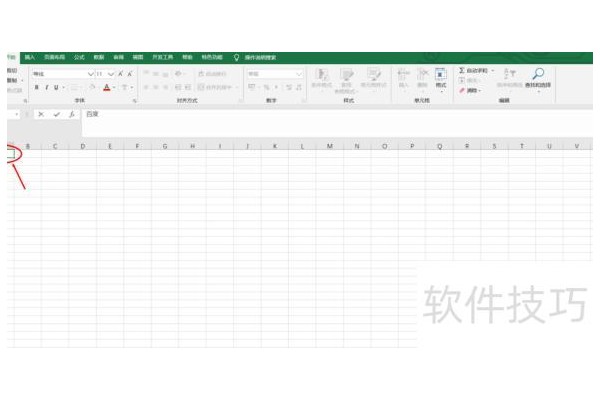This screenshot has height=400, width=600.
Task: Click the lightbulb tell-me search icon
Action: 236,57
